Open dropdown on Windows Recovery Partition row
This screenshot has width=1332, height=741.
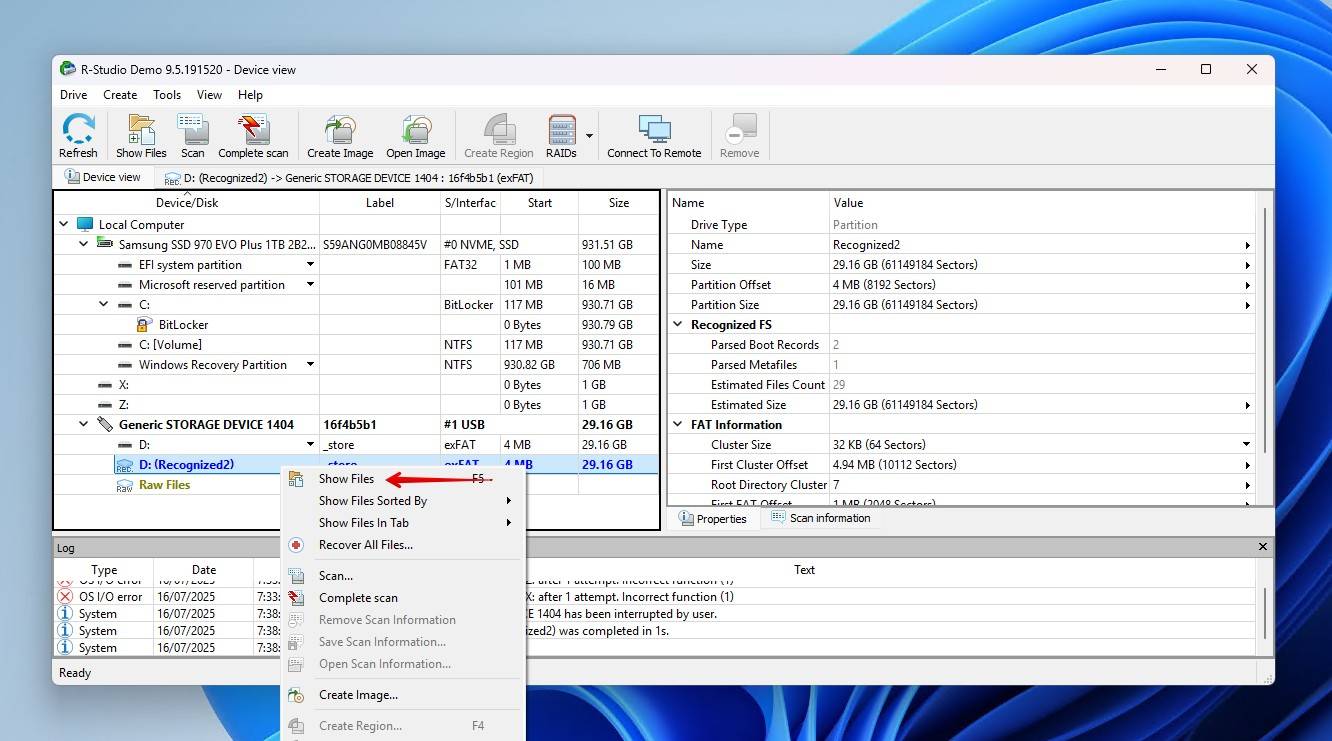pos(310,365)
